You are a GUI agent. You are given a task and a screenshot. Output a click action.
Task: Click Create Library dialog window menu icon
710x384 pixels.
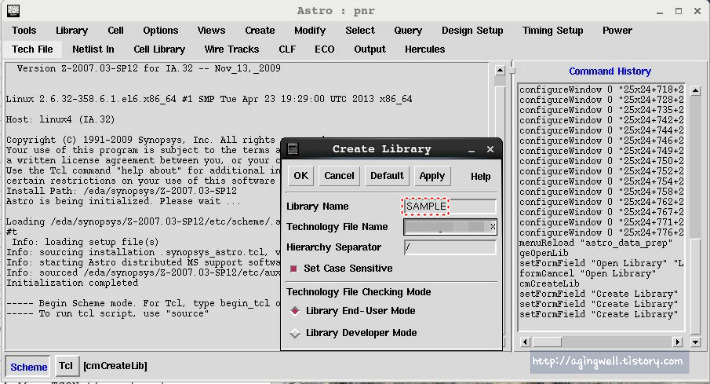click(x=293, y=149)
